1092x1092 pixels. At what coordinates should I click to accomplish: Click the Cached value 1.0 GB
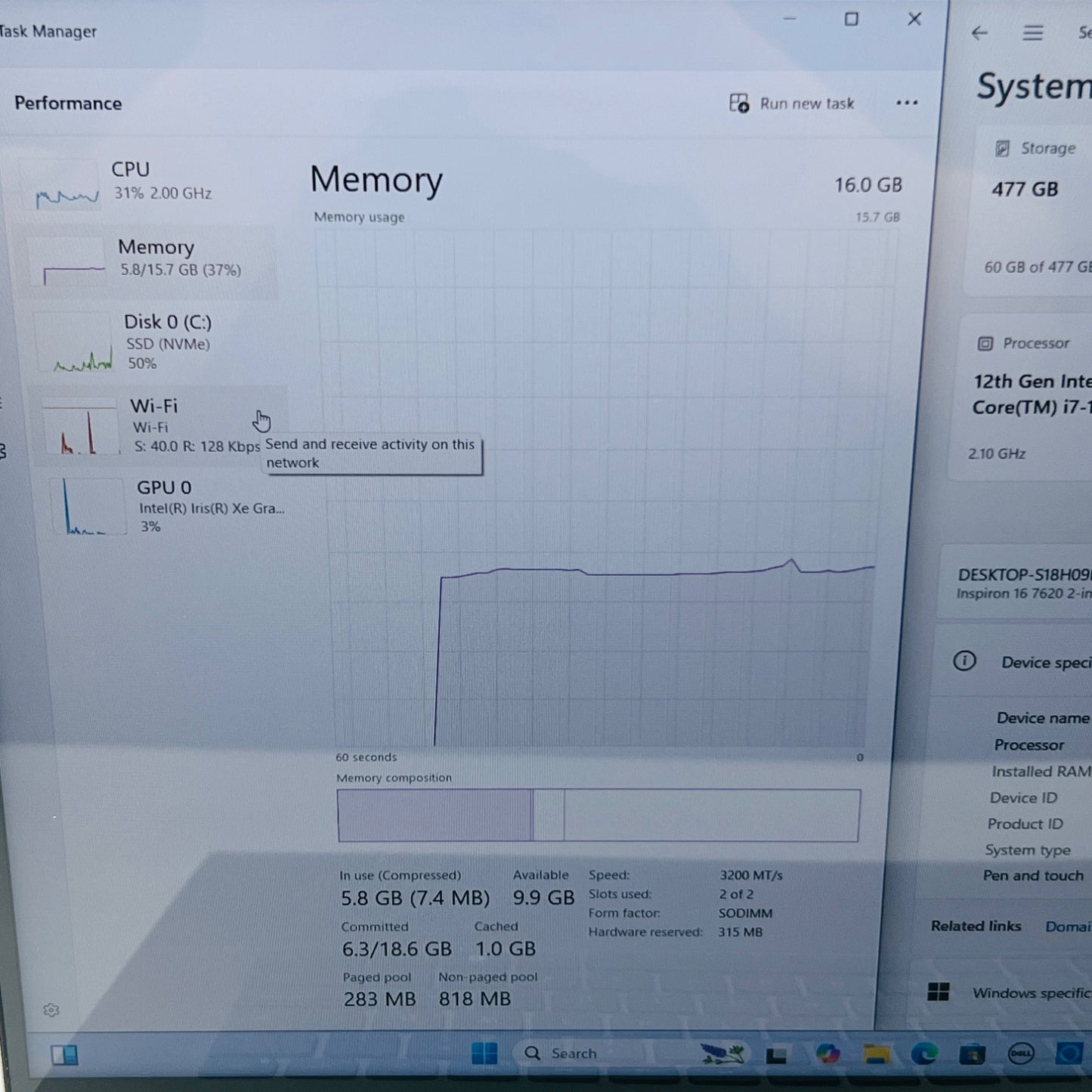[505, 948]
